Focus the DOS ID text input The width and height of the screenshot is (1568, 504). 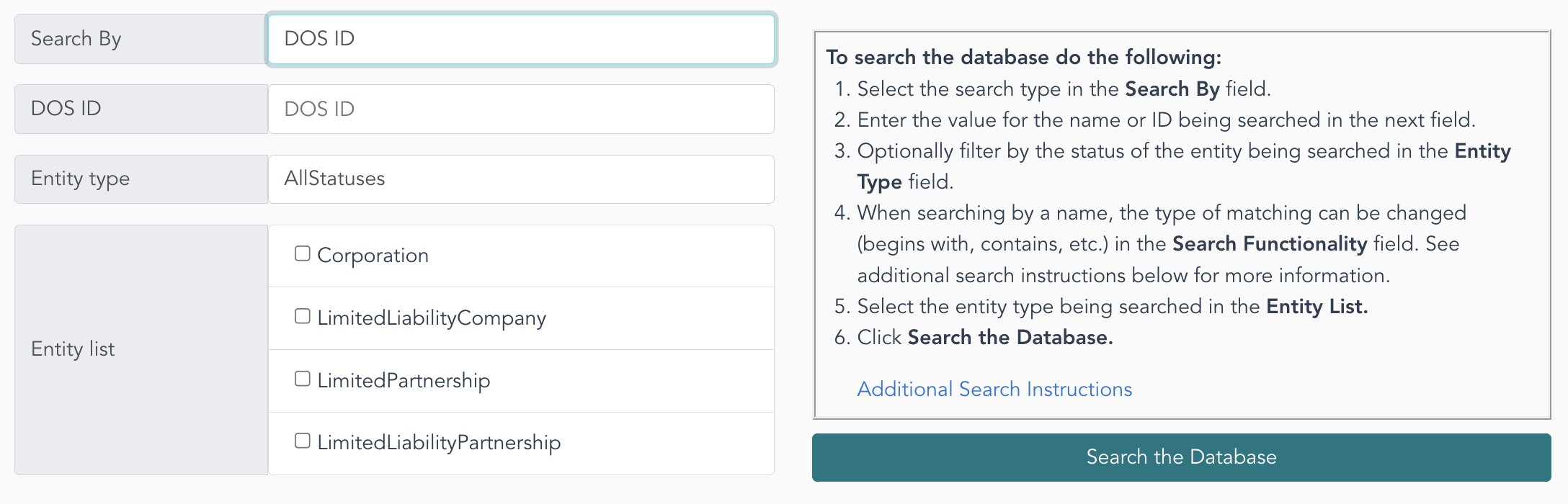tap(521, 109)
